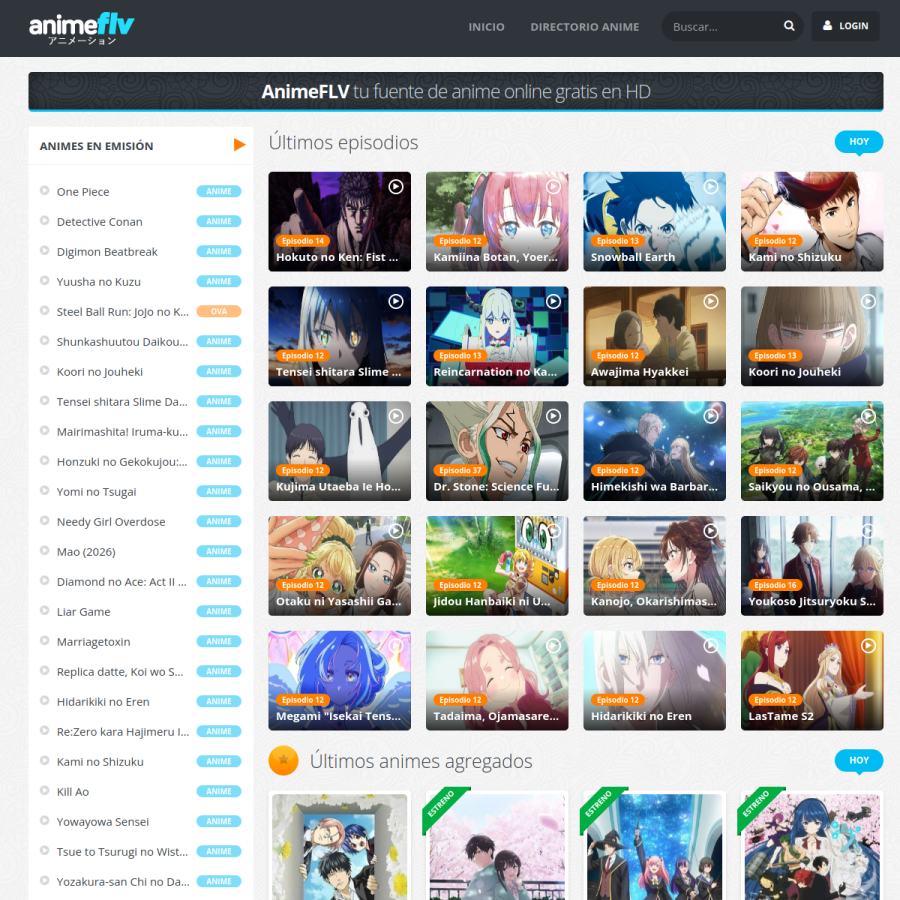Click the play icon on the Awajima Hyakkei card
This screenshot has width=900, height=900.
pyautogui.click(x=711, y=301)
